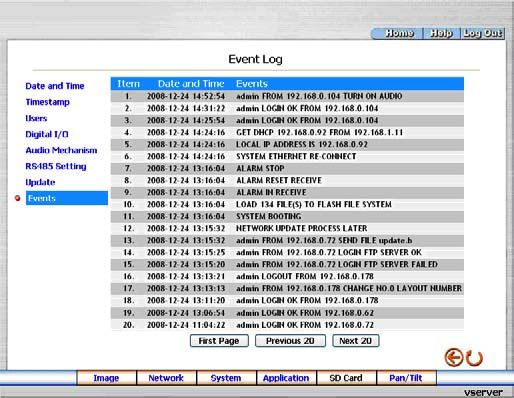Select admin LOGOUT FROM 192.168.0.178 row
The height and width of the screenshot is (398, 514).
[x=287, y=276]
